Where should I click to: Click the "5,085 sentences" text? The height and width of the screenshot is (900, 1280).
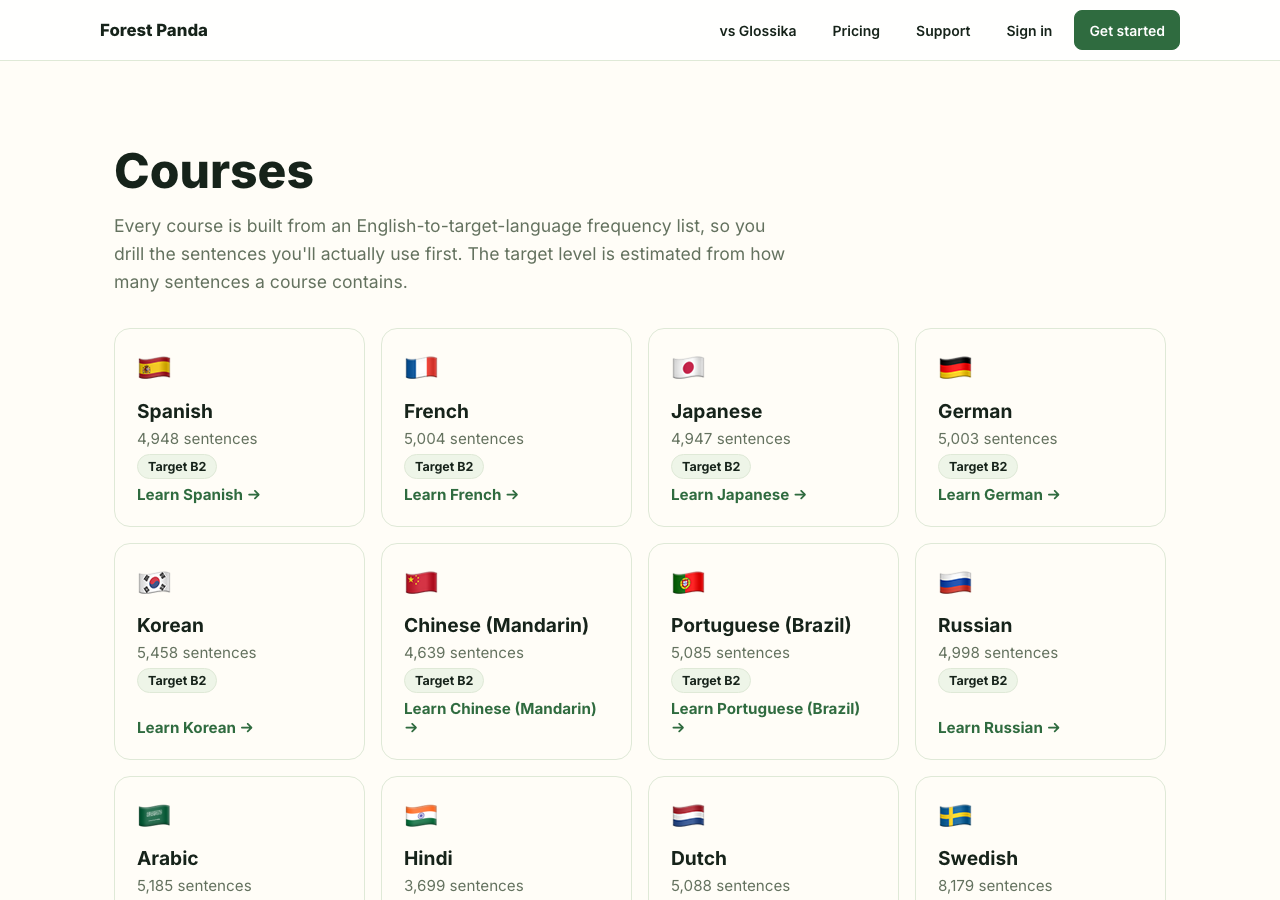point(731,652)
